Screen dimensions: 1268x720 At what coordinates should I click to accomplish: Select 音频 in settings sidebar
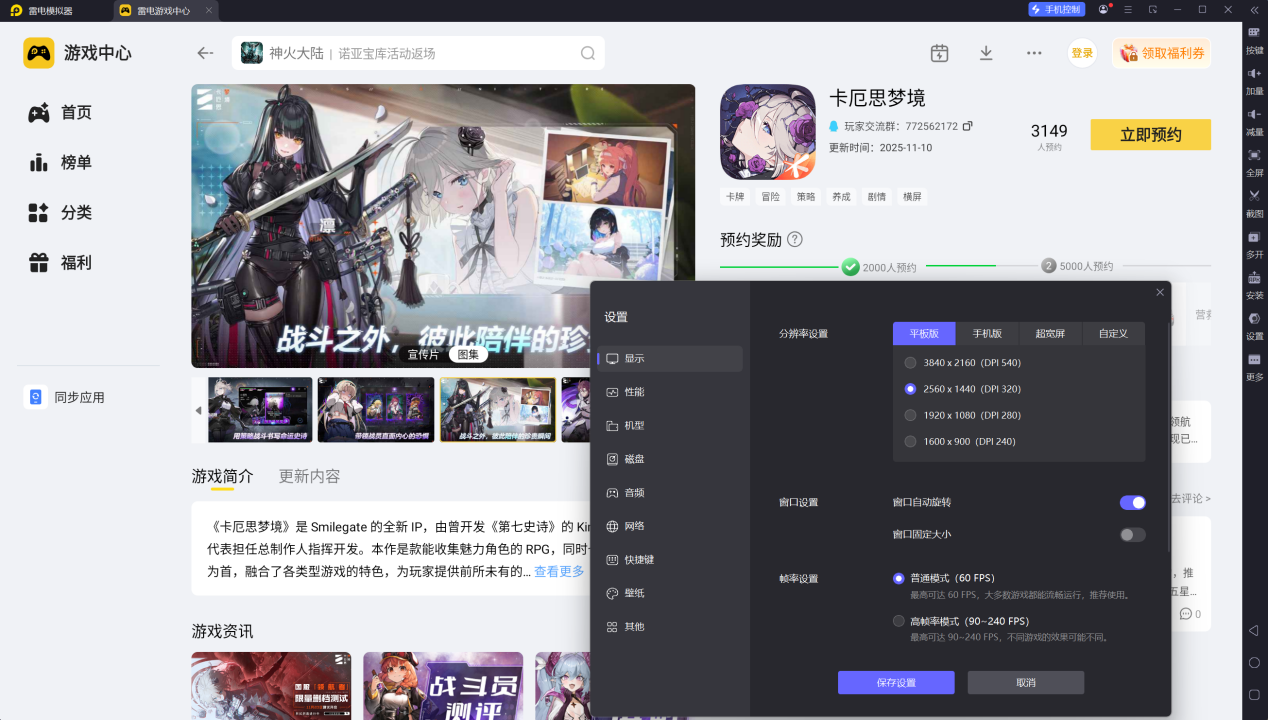point(670,493)
